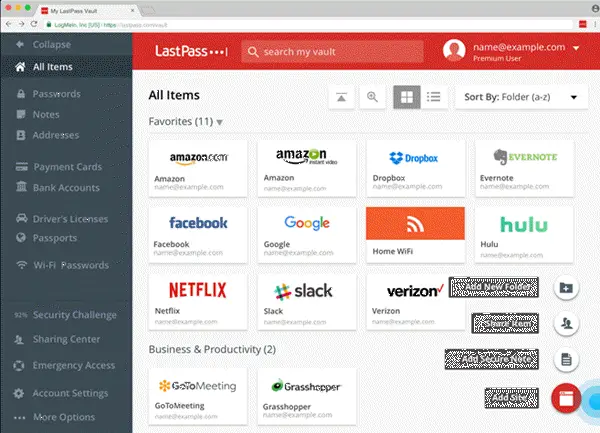Click the Notes icon in sidebar
600x433 pixels.
click(21, 114)
